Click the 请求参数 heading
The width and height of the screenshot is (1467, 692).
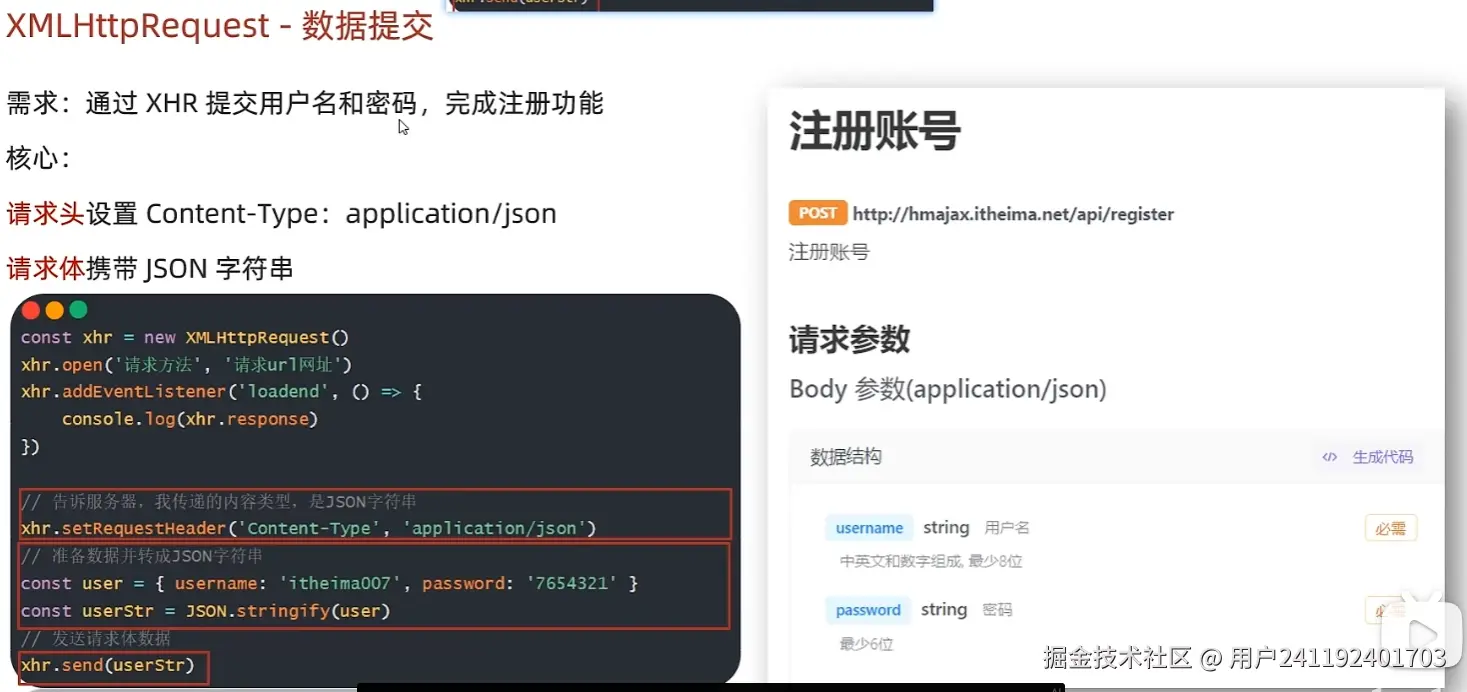point(849,340)
